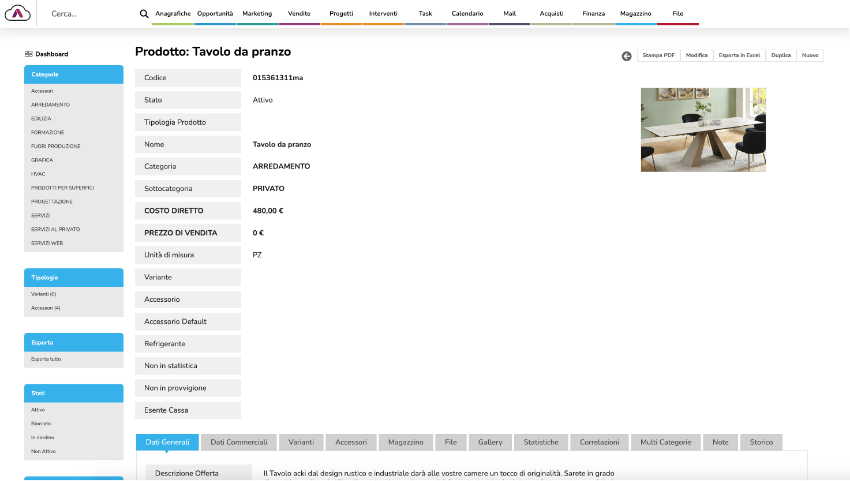Click the back arrow icon

click(626, 56)
